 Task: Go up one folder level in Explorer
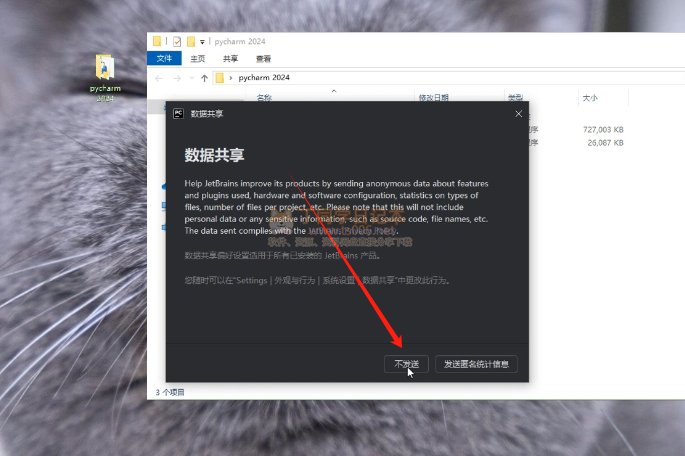click(204, 78)
